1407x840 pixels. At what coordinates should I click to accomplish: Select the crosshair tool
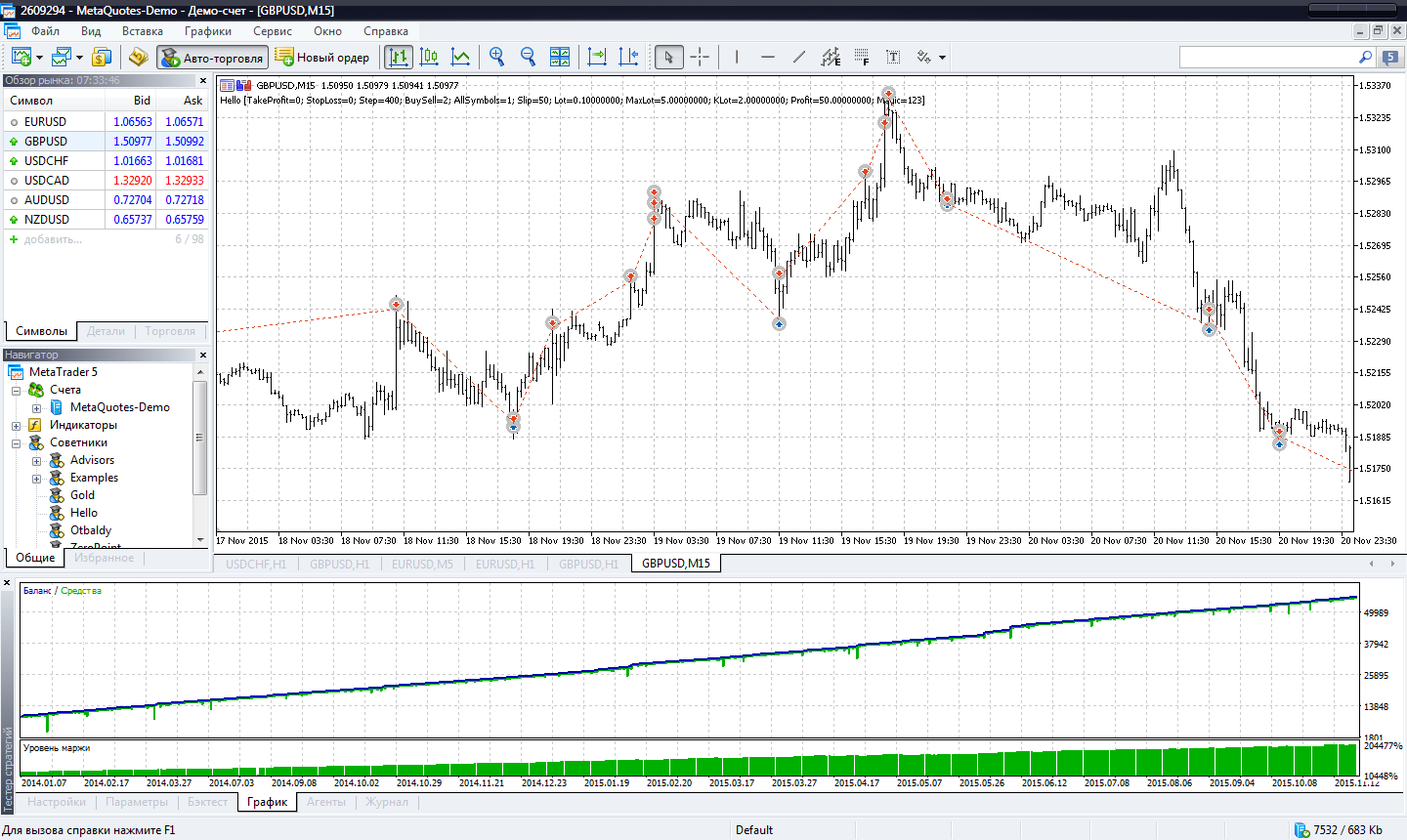click(700, 57)
